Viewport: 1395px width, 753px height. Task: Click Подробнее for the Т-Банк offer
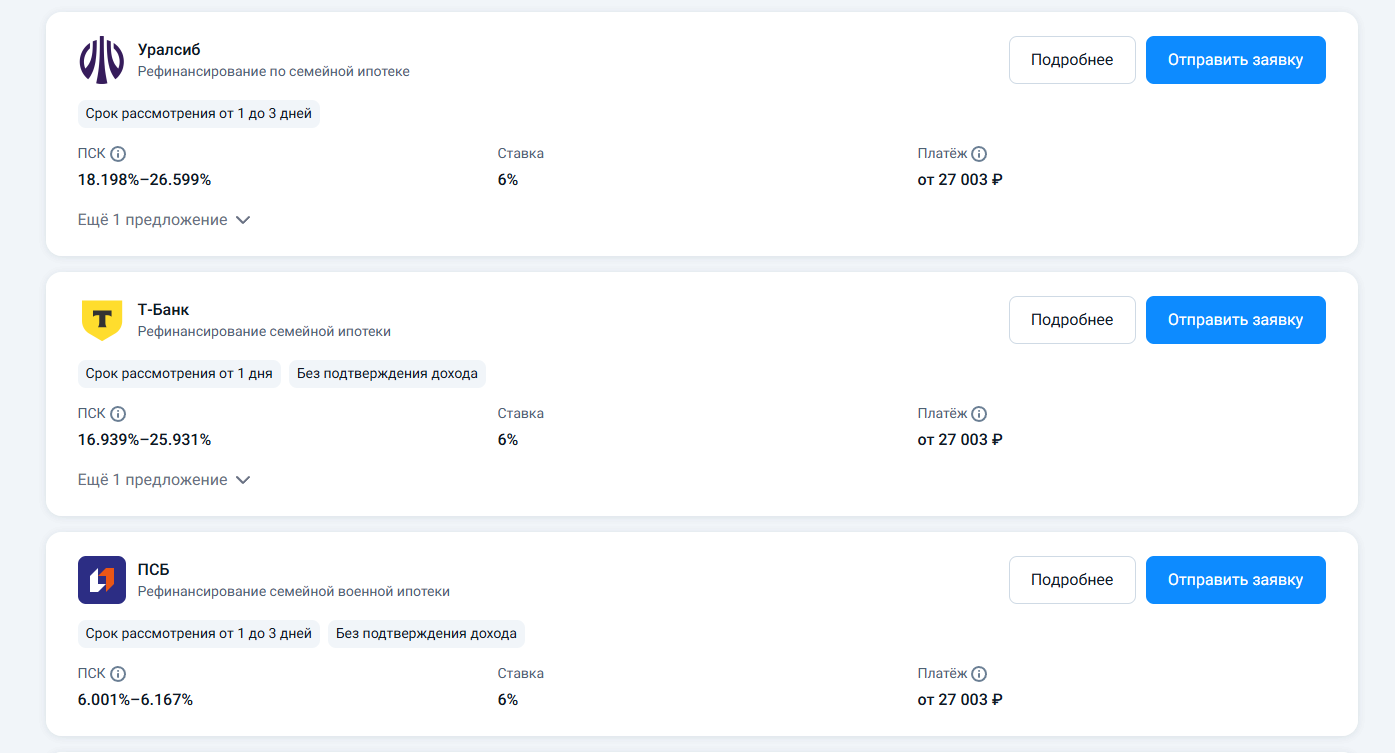click(1072, 320)
